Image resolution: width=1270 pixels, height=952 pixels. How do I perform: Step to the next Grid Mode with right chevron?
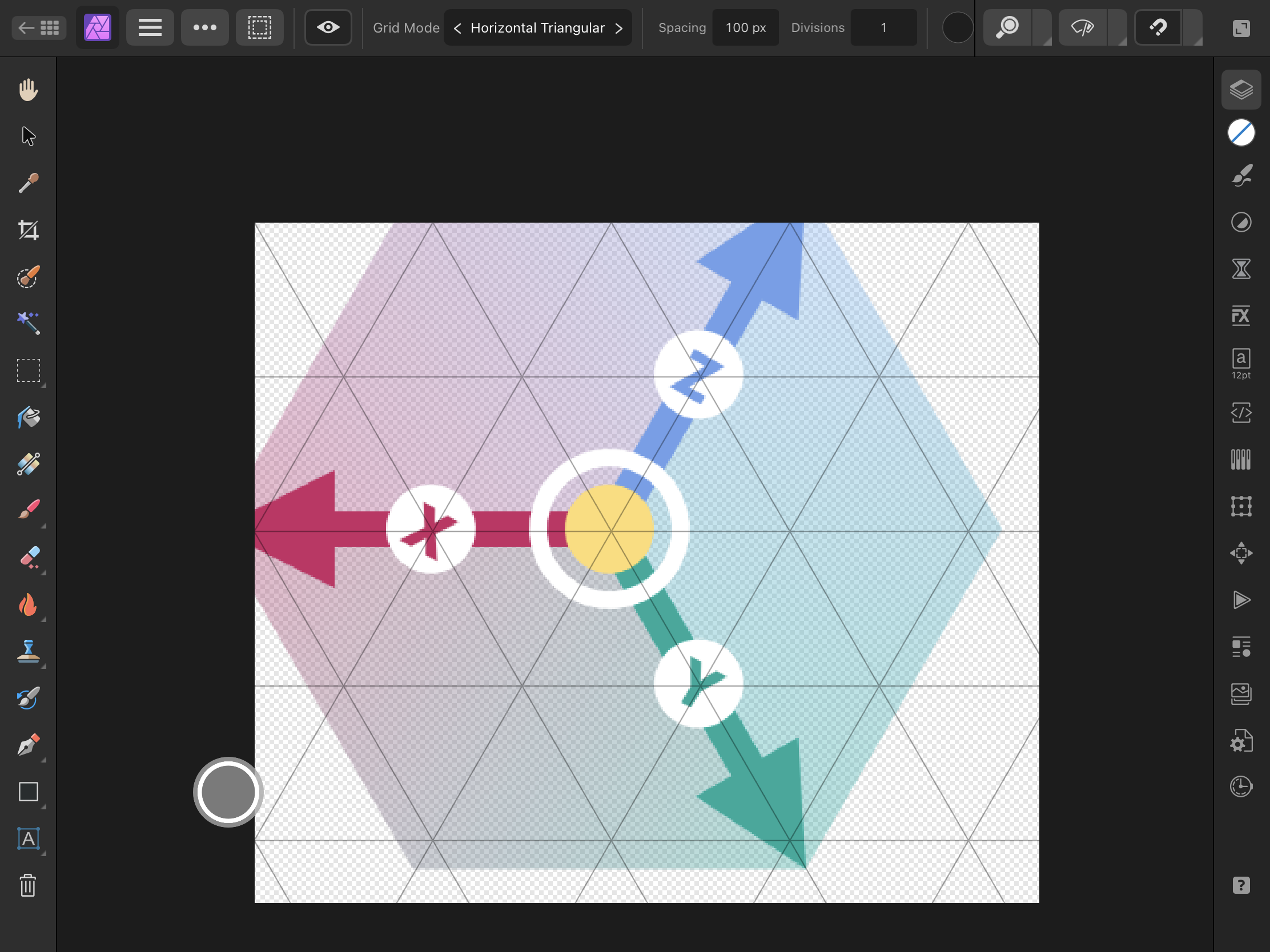pos(618,27)
